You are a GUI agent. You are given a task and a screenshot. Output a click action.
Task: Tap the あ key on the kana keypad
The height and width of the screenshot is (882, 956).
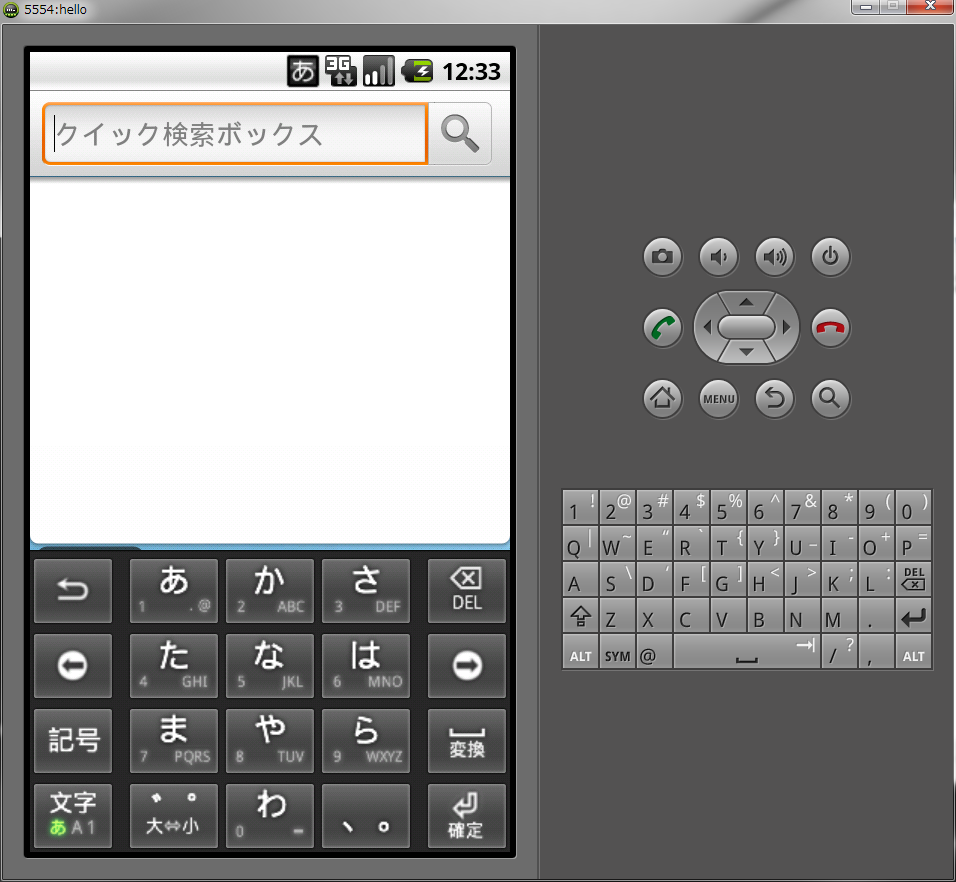174,591
